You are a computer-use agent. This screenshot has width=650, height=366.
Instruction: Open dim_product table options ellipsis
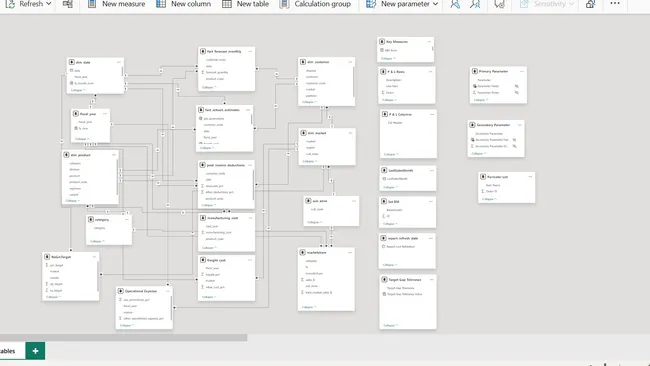pos(114,155)
